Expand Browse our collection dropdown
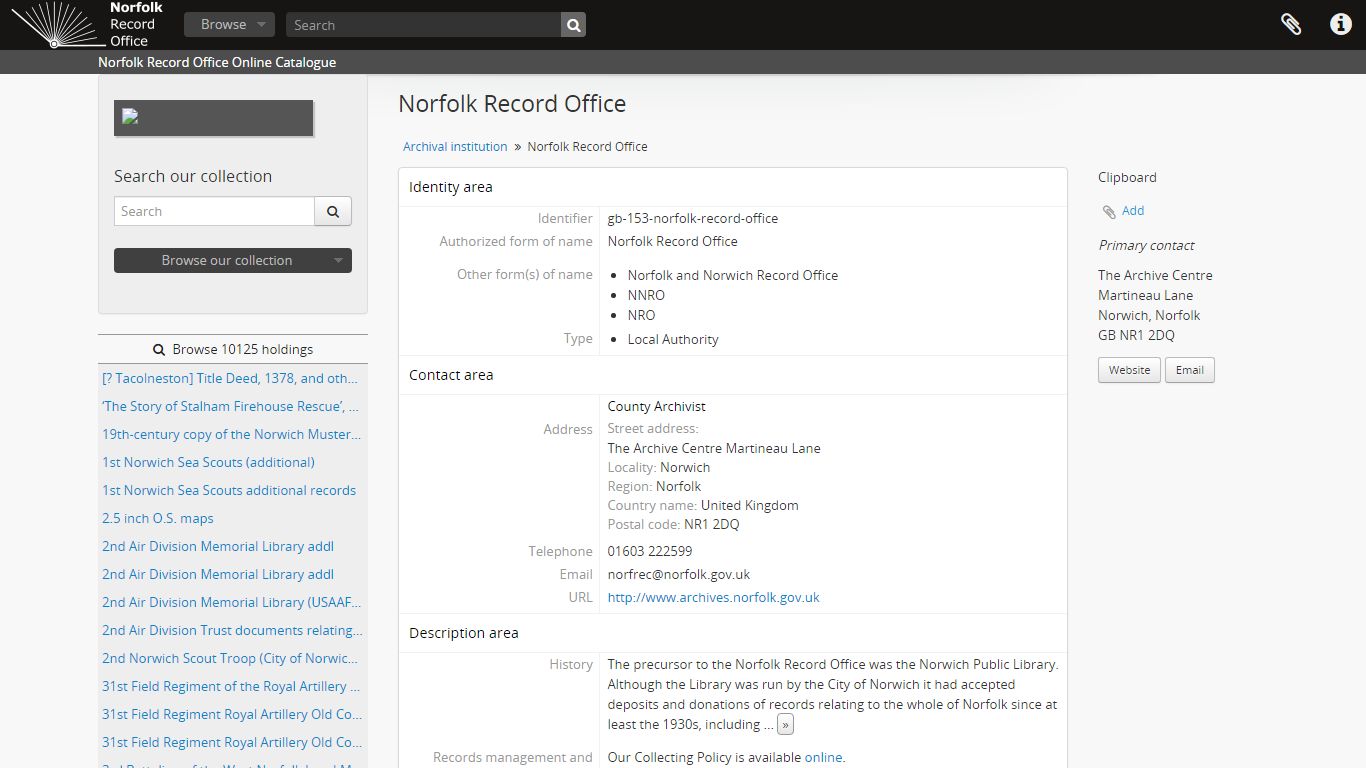Image resolution: width=1366 pixels, height=768 pixels. point(233,260)
